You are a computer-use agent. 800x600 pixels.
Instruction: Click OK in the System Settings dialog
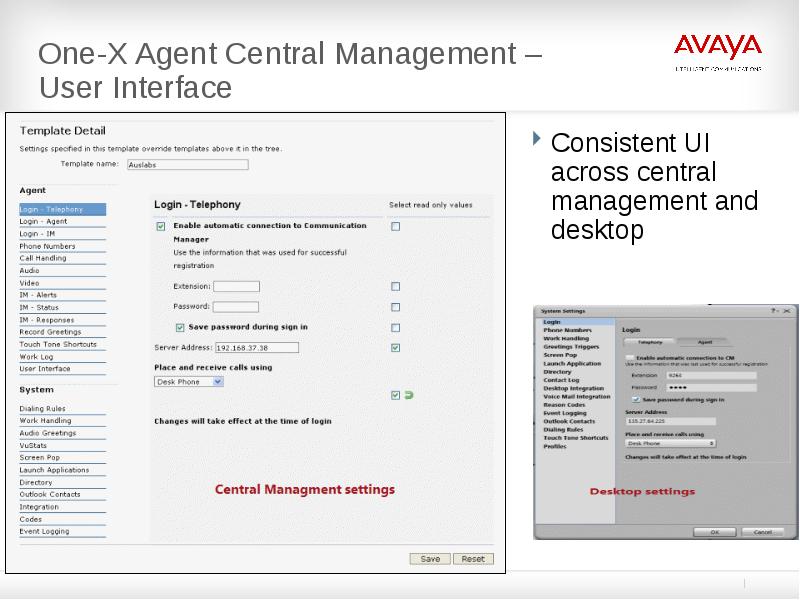714,532
